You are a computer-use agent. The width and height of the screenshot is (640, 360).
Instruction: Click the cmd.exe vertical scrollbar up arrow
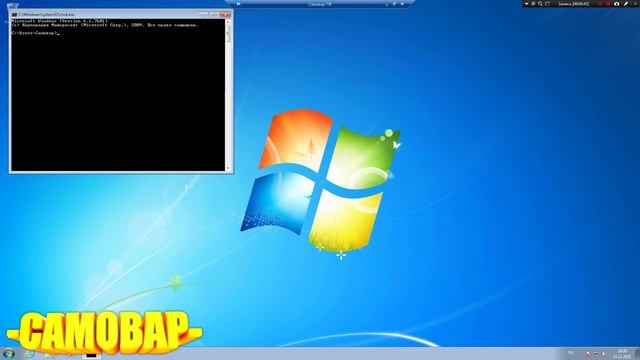tap(228, 21)
